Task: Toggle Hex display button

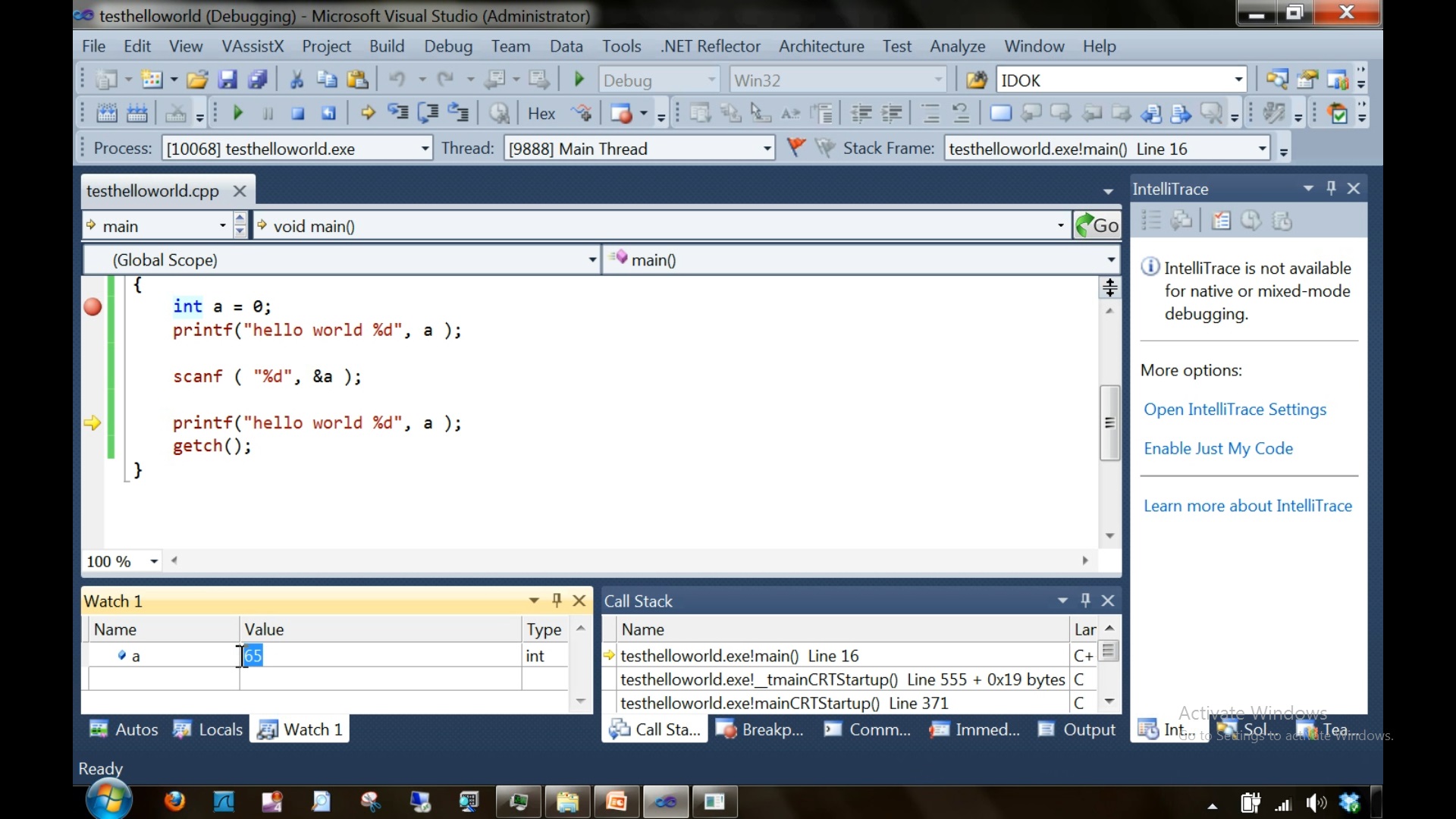Action: (x=541, y=114)
